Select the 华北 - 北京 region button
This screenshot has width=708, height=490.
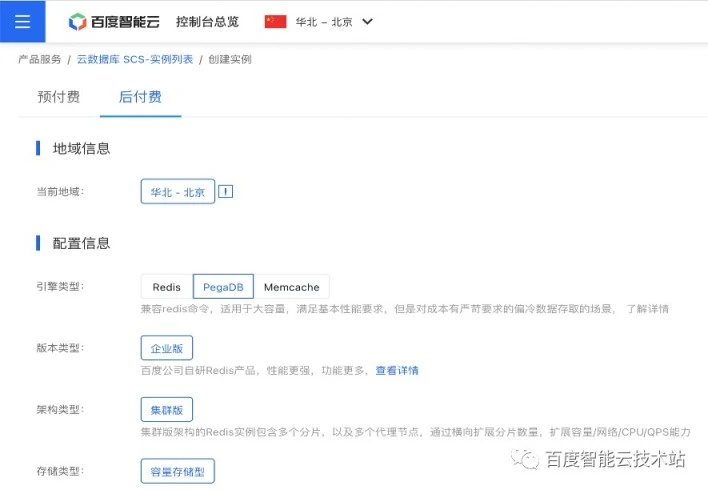coord(178,191)
